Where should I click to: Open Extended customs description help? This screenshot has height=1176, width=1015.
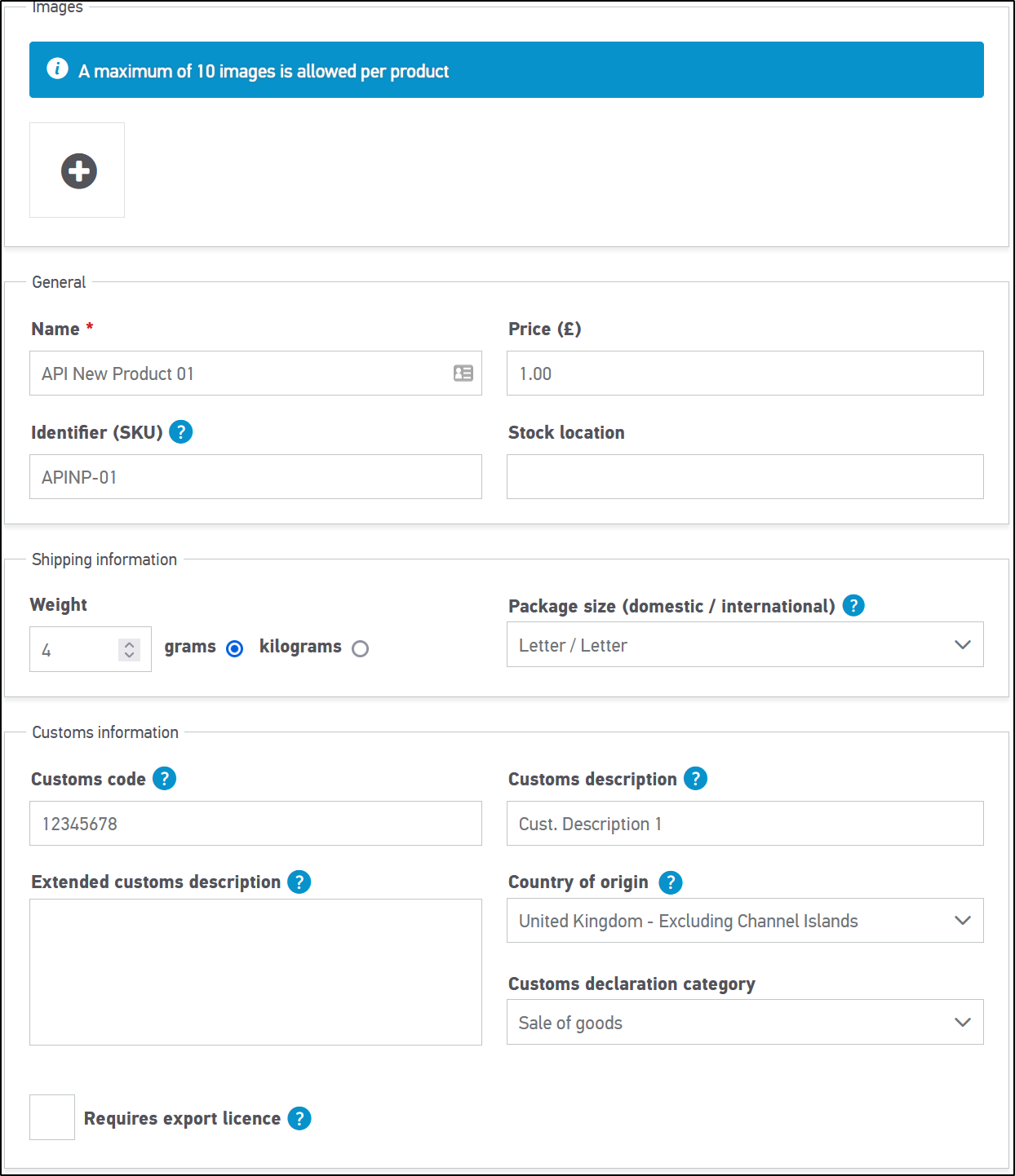coord(299,882)
